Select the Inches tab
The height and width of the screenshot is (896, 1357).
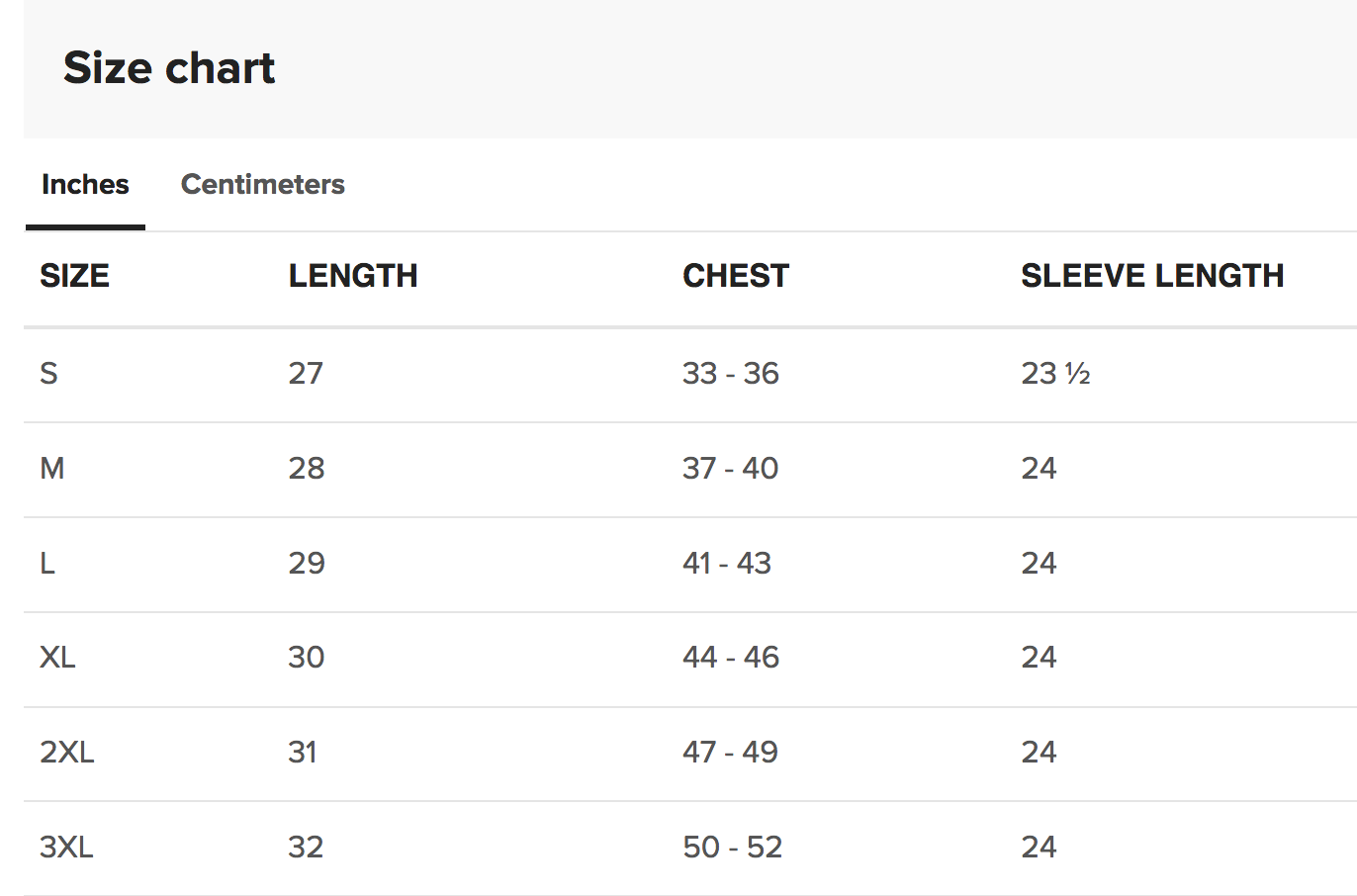point(85,185)
